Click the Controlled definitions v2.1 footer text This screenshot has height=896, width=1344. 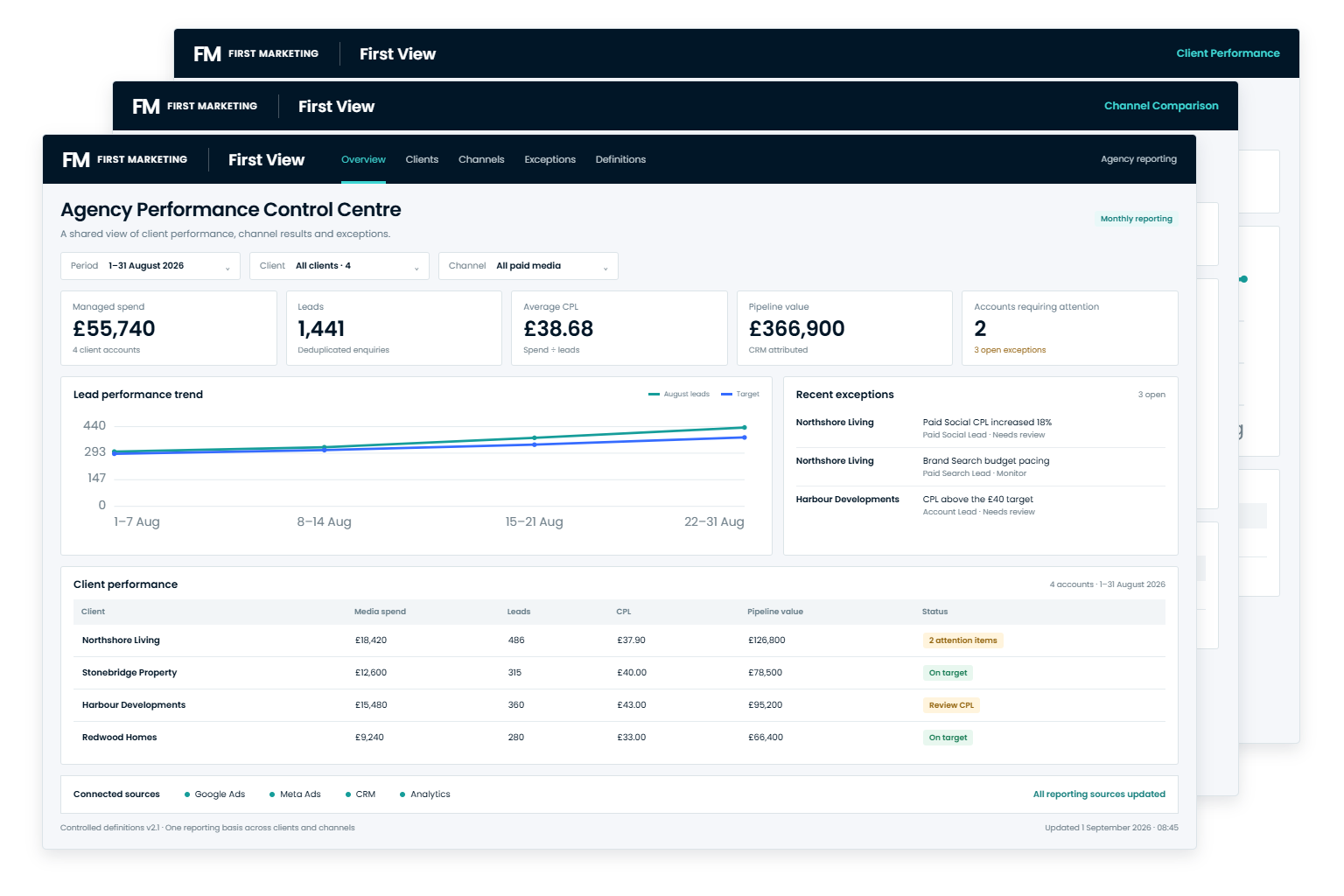(207, 828)
